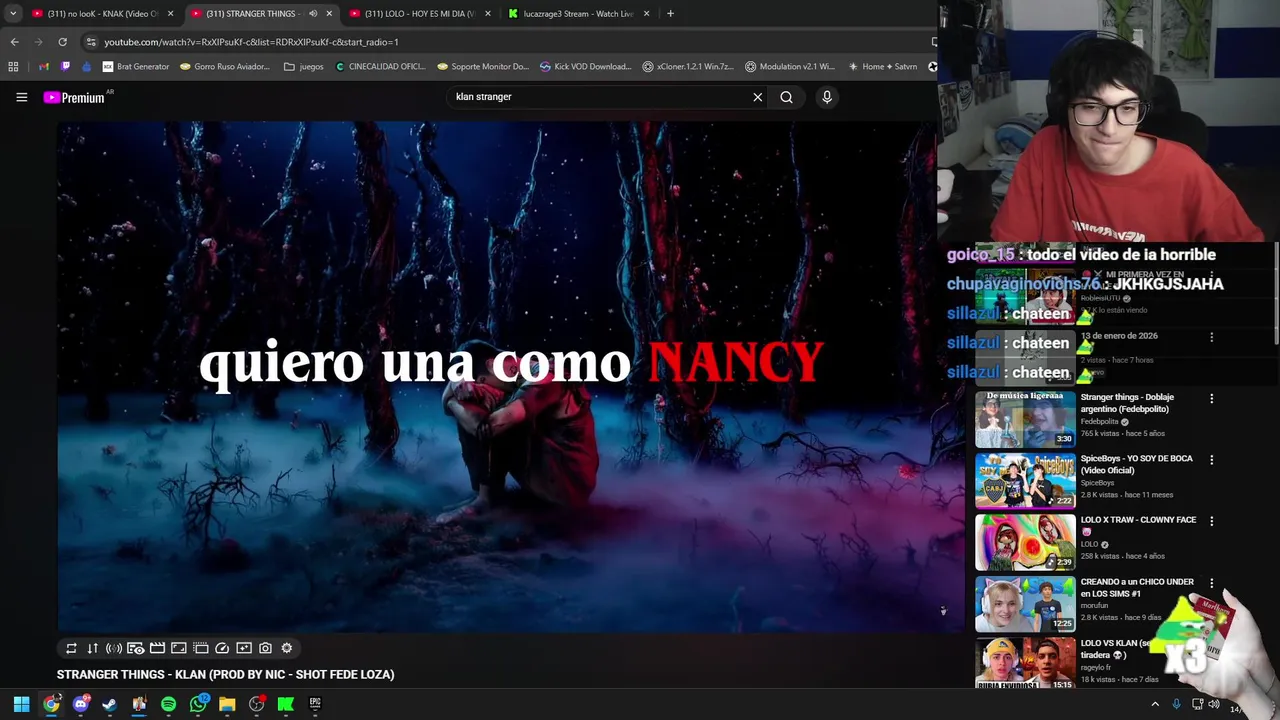Open Discord from the taskbar

pos(81,704)
